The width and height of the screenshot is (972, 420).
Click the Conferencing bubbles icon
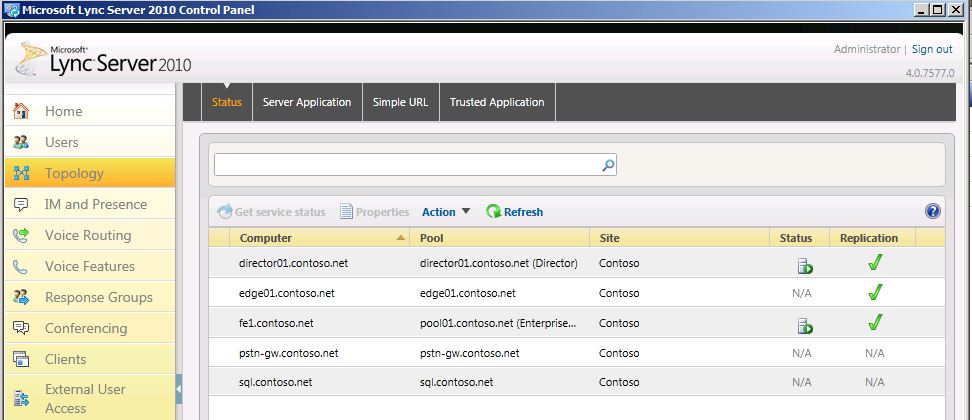click(x=21, y=328)
